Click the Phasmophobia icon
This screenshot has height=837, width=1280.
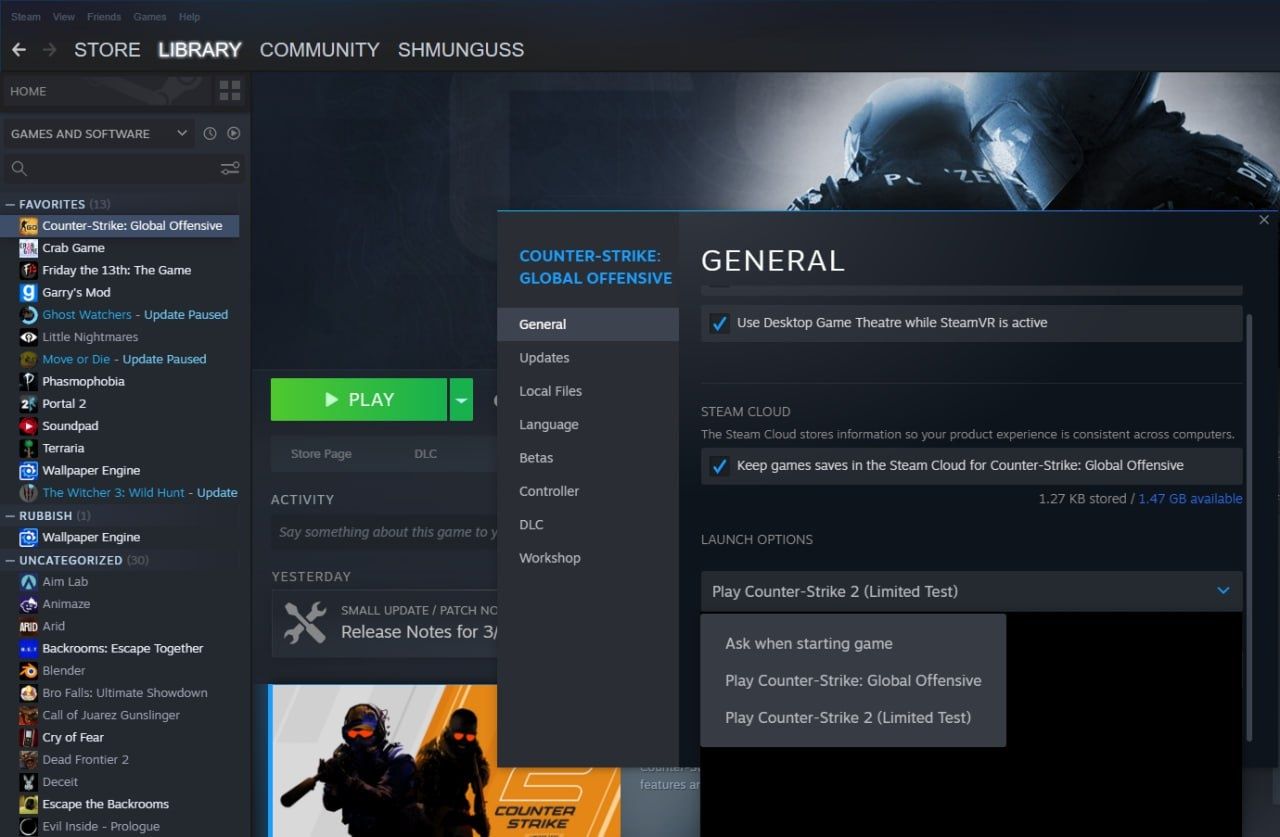pyautogui.click(x=28, y=381)
